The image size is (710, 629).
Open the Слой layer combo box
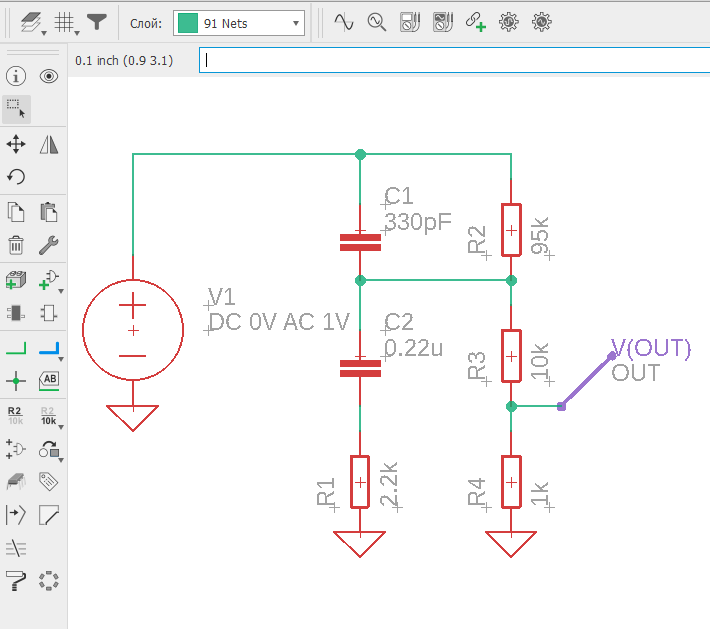239,23
